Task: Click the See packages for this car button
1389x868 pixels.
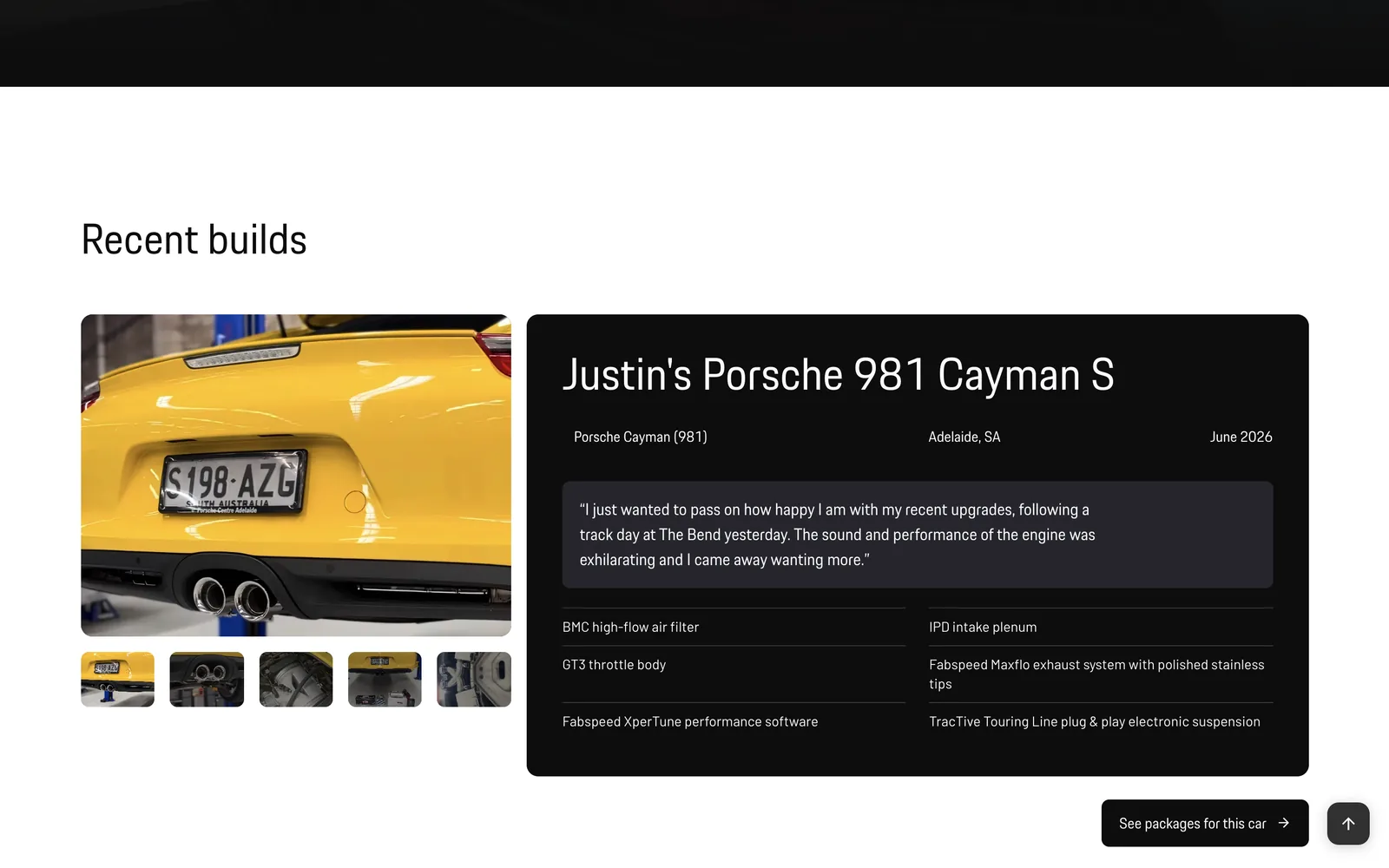Action: coord(1205,823)
